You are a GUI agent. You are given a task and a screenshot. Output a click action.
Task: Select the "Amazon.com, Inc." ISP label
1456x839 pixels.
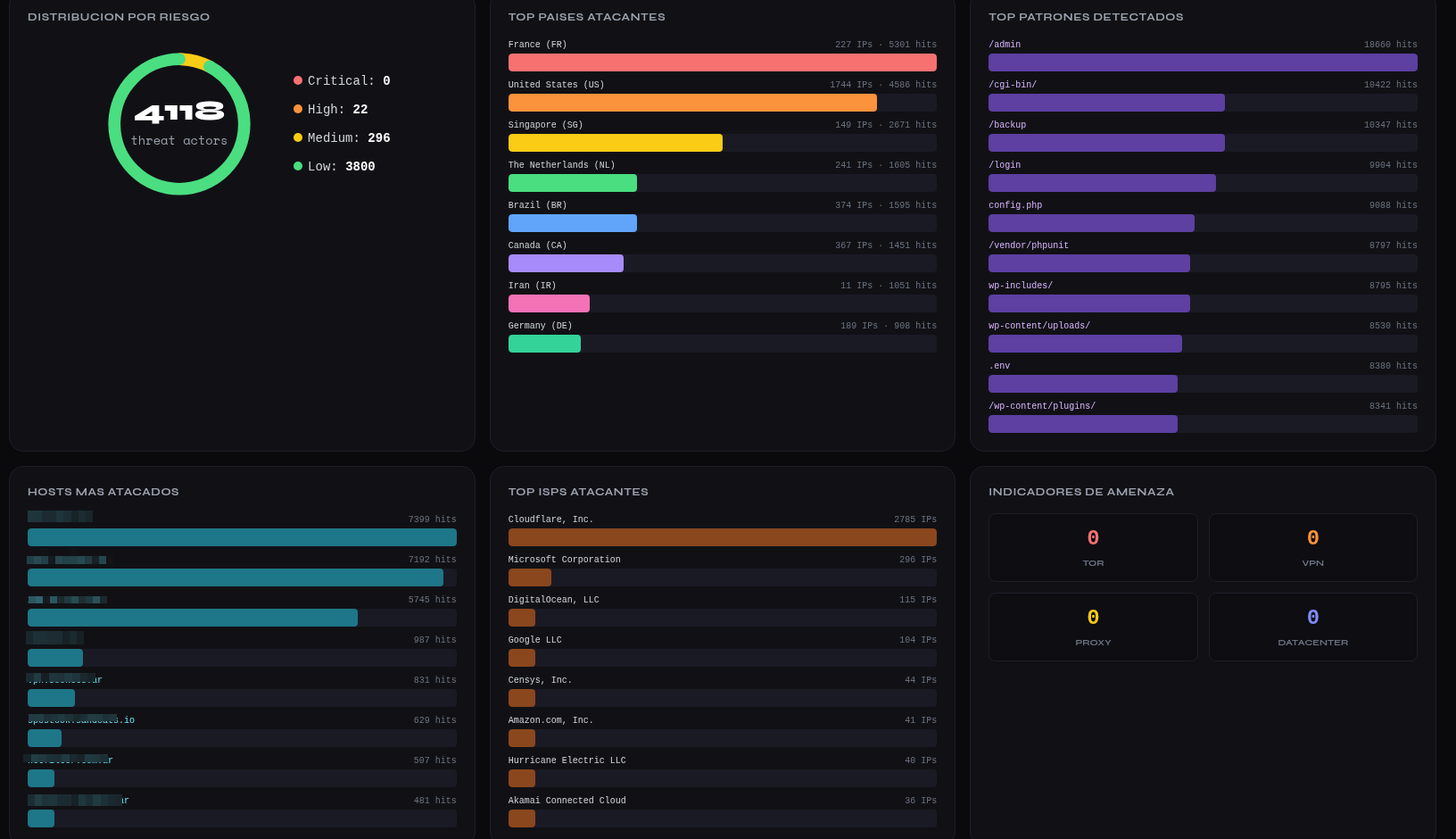coord(550,720)
